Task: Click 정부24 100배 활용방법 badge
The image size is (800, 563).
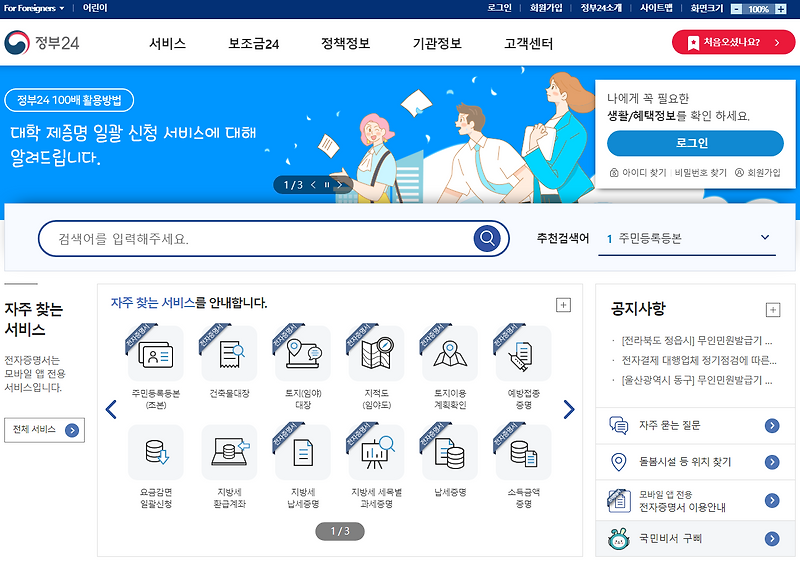Action: click(x=69, y=100)
